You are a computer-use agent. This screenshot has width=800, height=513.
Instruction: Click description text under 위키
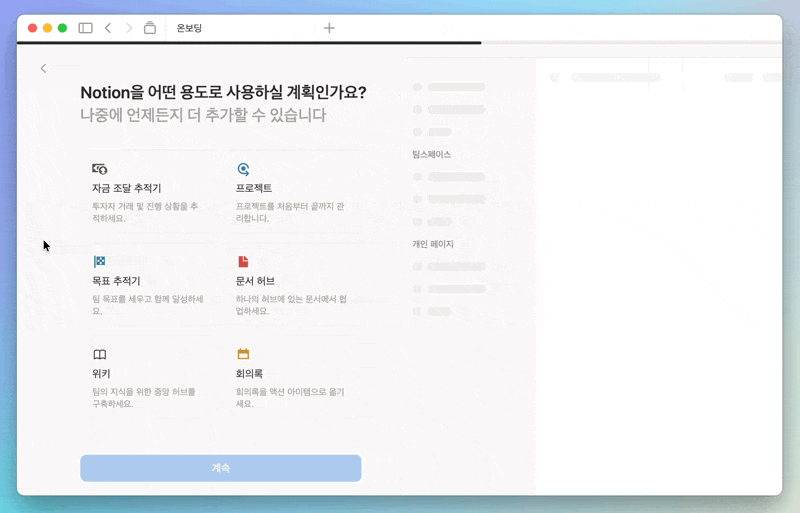point(144,398)
